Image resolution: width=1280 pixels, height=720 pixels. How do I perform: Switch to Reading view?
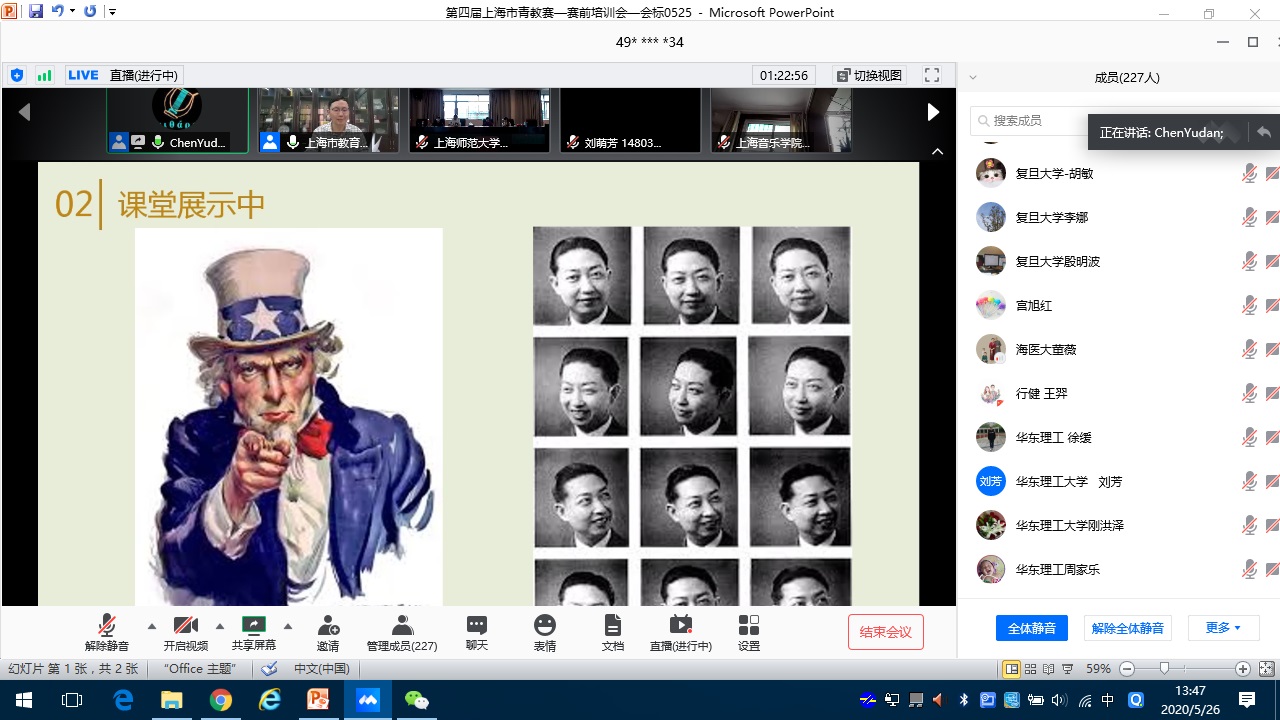(1049, 669)
